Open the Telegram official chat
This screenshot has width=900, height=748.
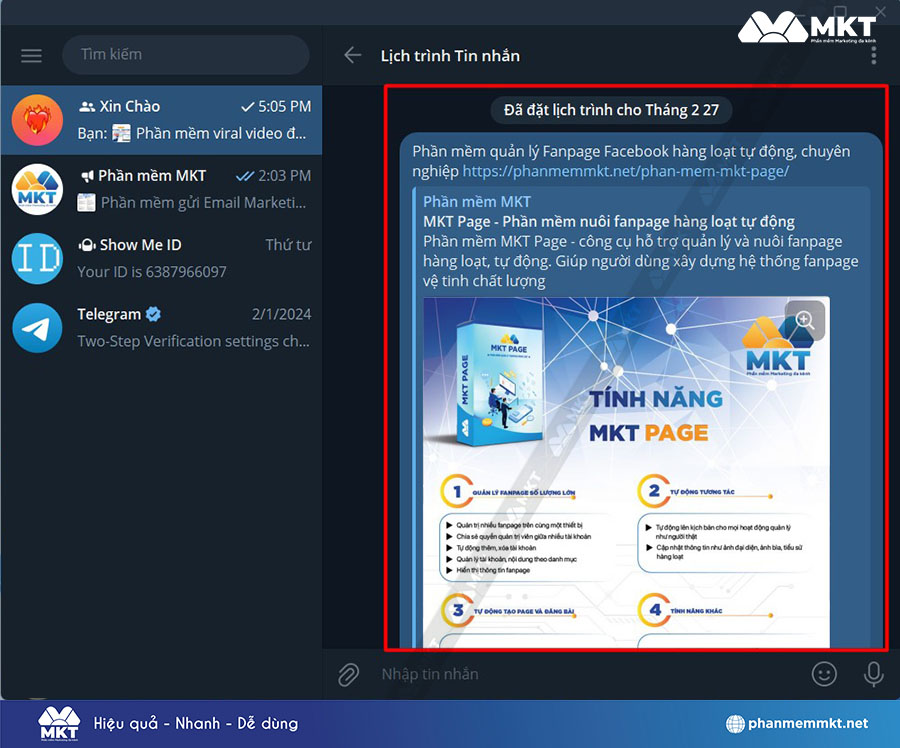[x=161, y=328]
